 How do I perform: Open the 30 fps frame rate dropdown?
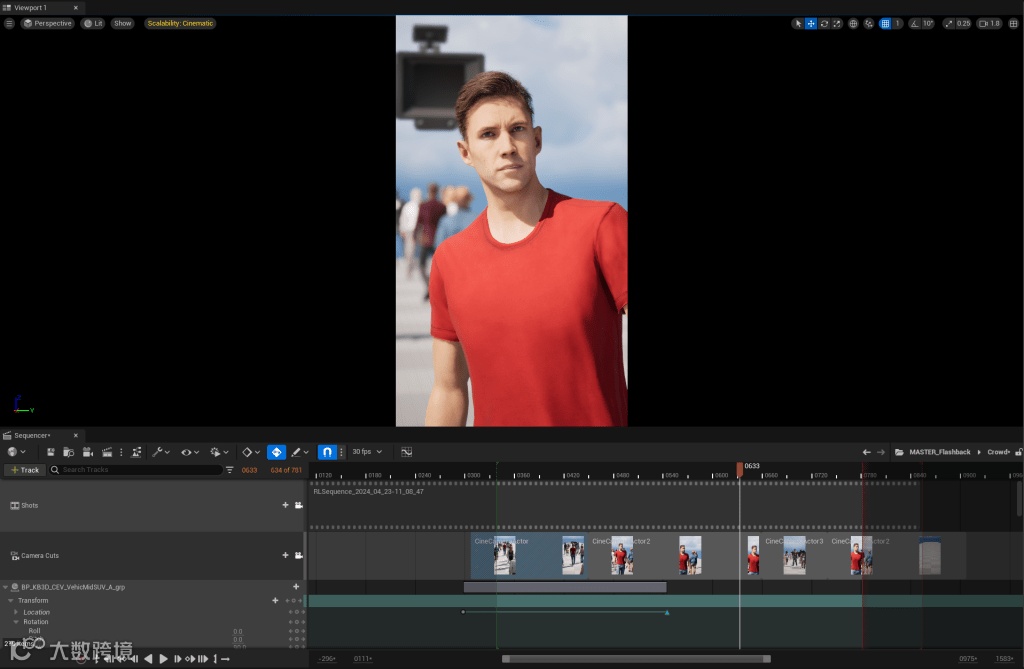(366, 452)
